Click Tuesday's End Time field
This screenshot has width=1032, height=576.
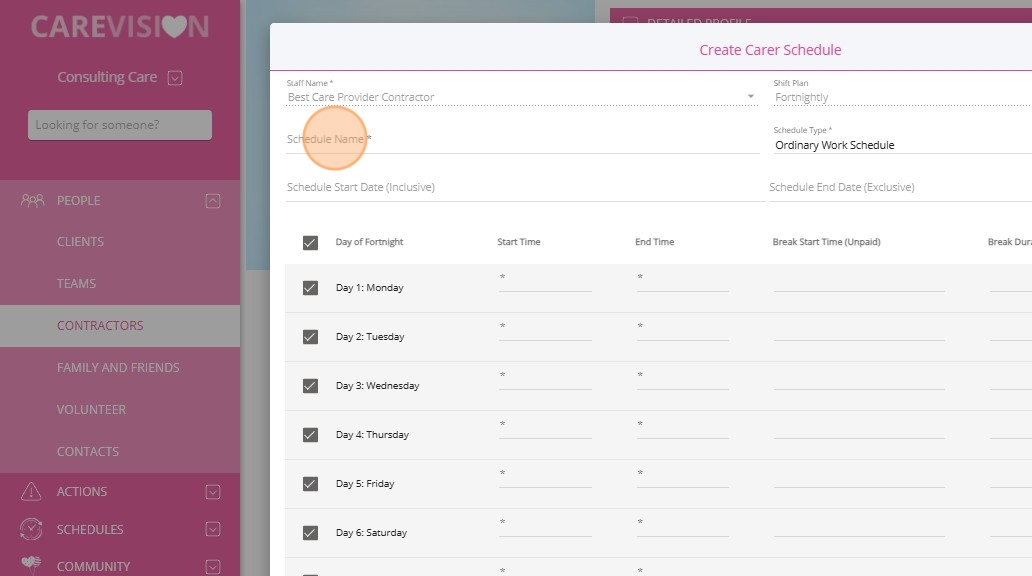(x=683, y=330)
